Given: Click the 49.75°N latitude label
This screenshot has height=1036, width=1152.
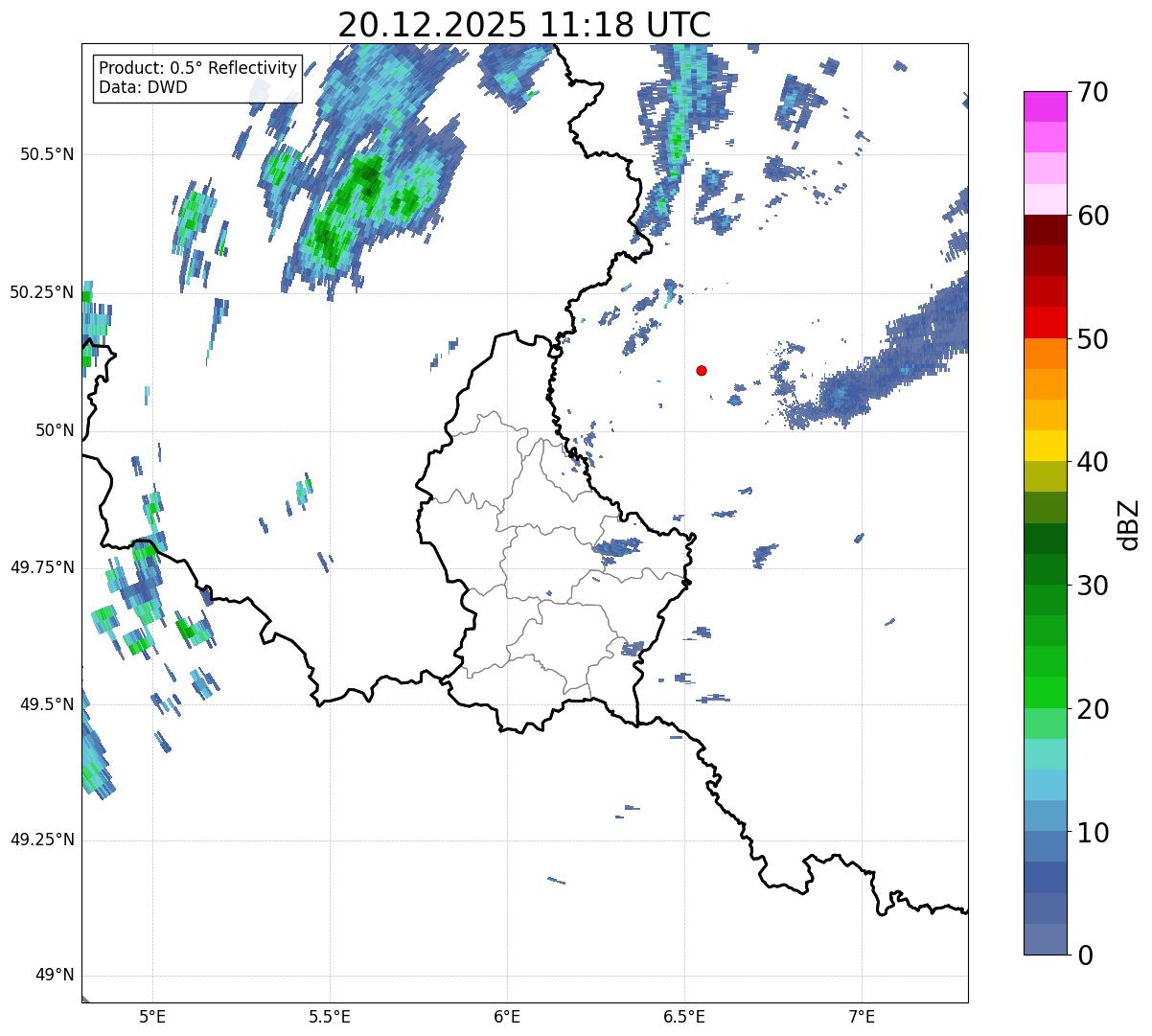Looking at the screenshot, I should click(41, 567).
